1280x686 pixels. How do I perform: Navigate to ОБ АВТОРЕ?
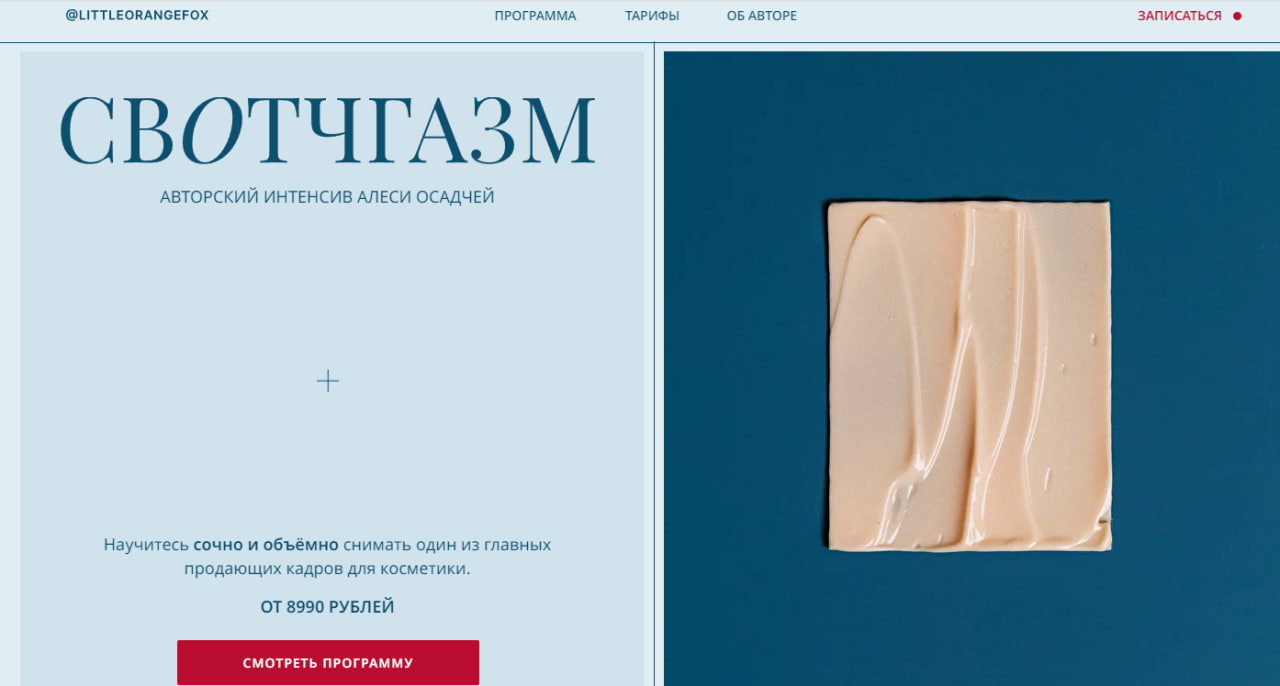(762, 16)
